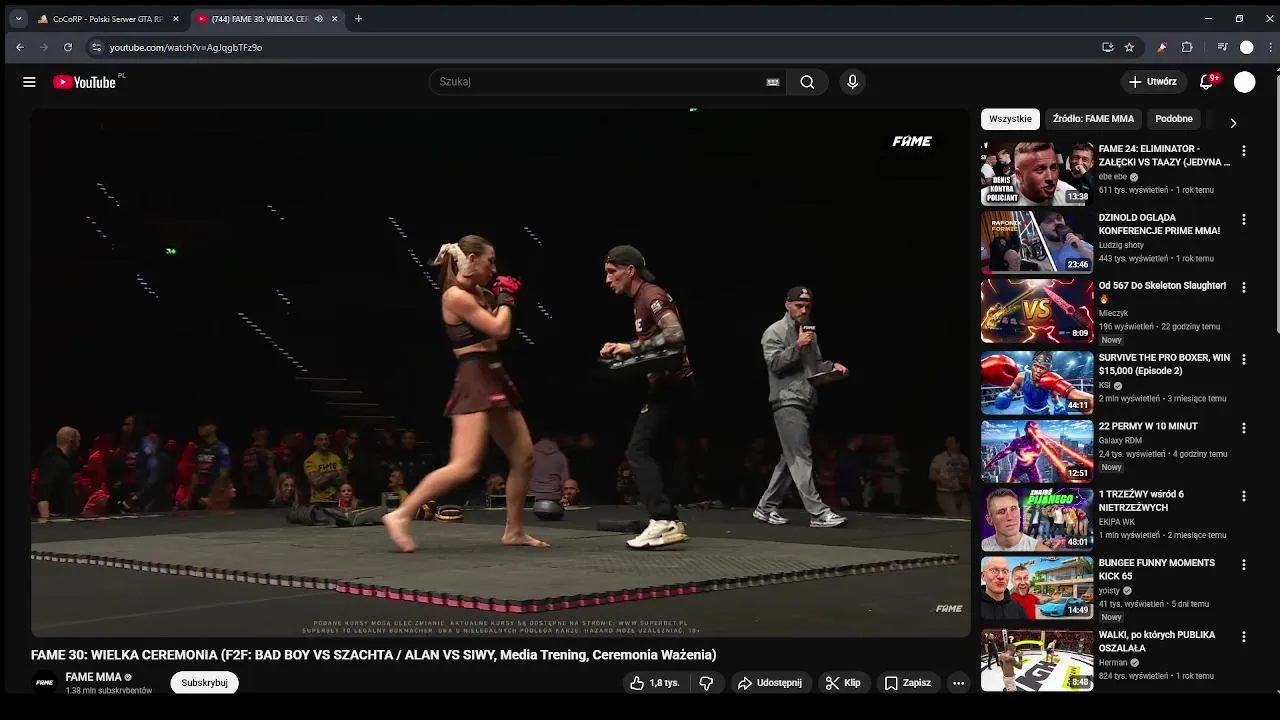The image size is (1280, 720).
Task: Select the Podobne filter chip
Action: 1174,119
